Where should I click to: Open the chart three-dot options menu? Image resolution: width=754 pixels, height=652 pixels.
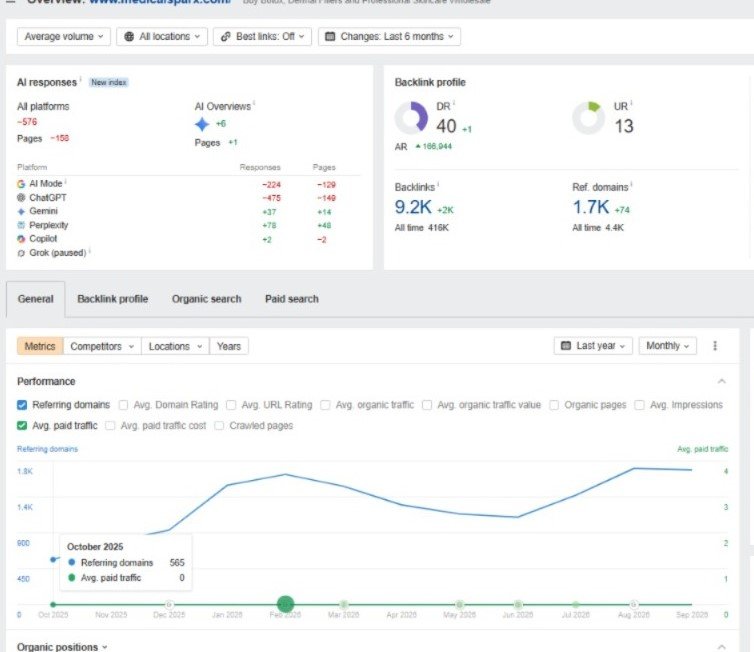pyautogui.click(x=715, y=346)
